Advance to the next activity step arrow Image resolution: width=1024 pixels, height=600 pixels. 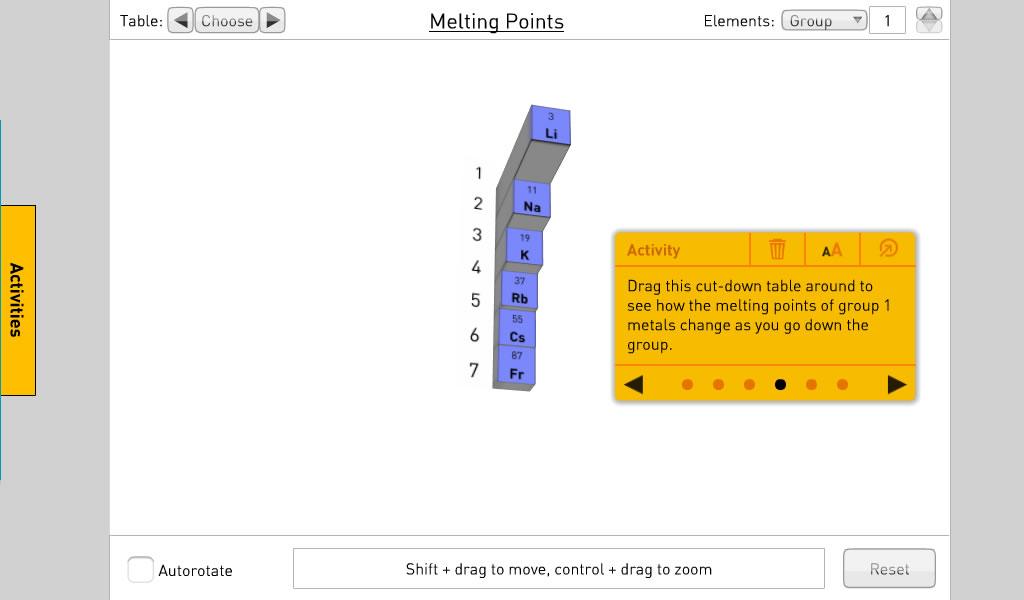click(x=897, y=385)
